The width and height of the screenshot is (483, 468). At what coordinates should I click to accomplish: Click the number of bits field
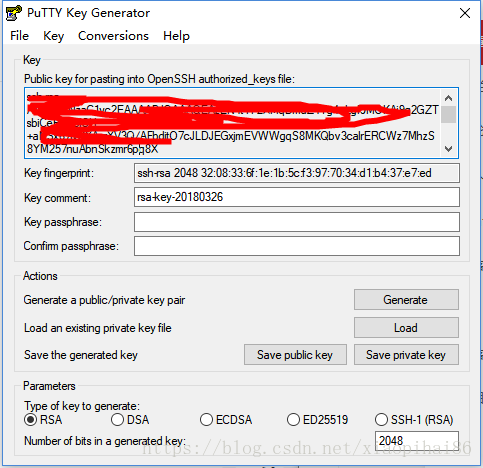(x=417, y=441)
